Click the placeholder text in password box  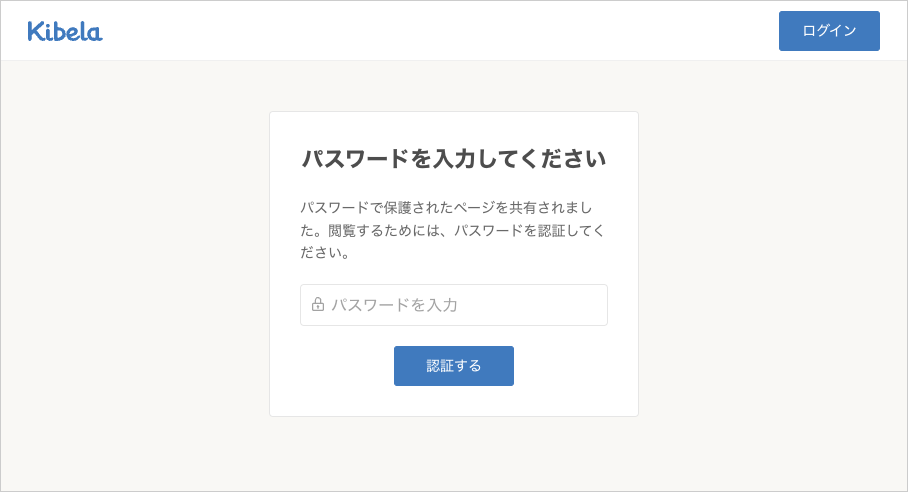394,305
